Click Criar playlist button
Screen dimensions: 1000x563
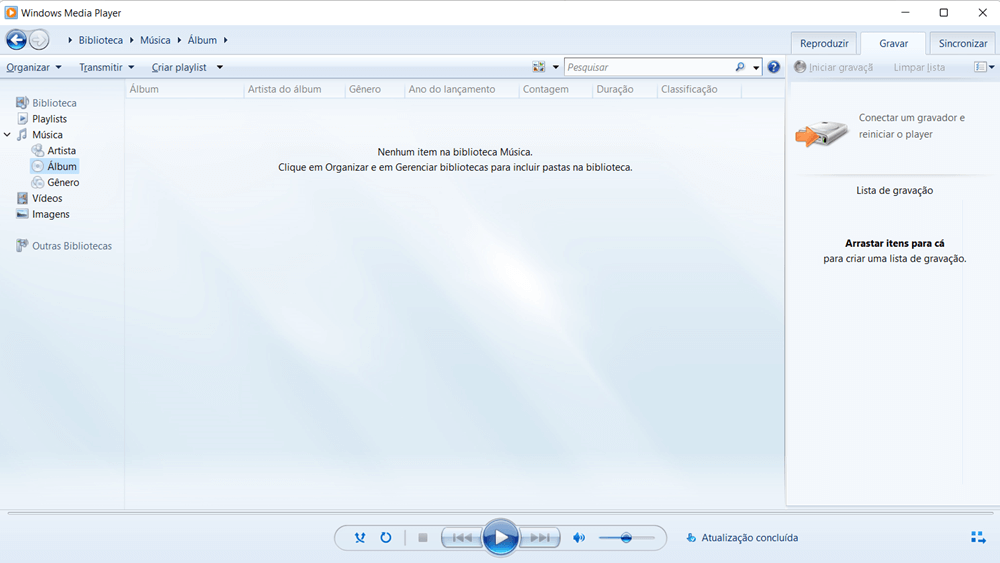pos(179,67)
